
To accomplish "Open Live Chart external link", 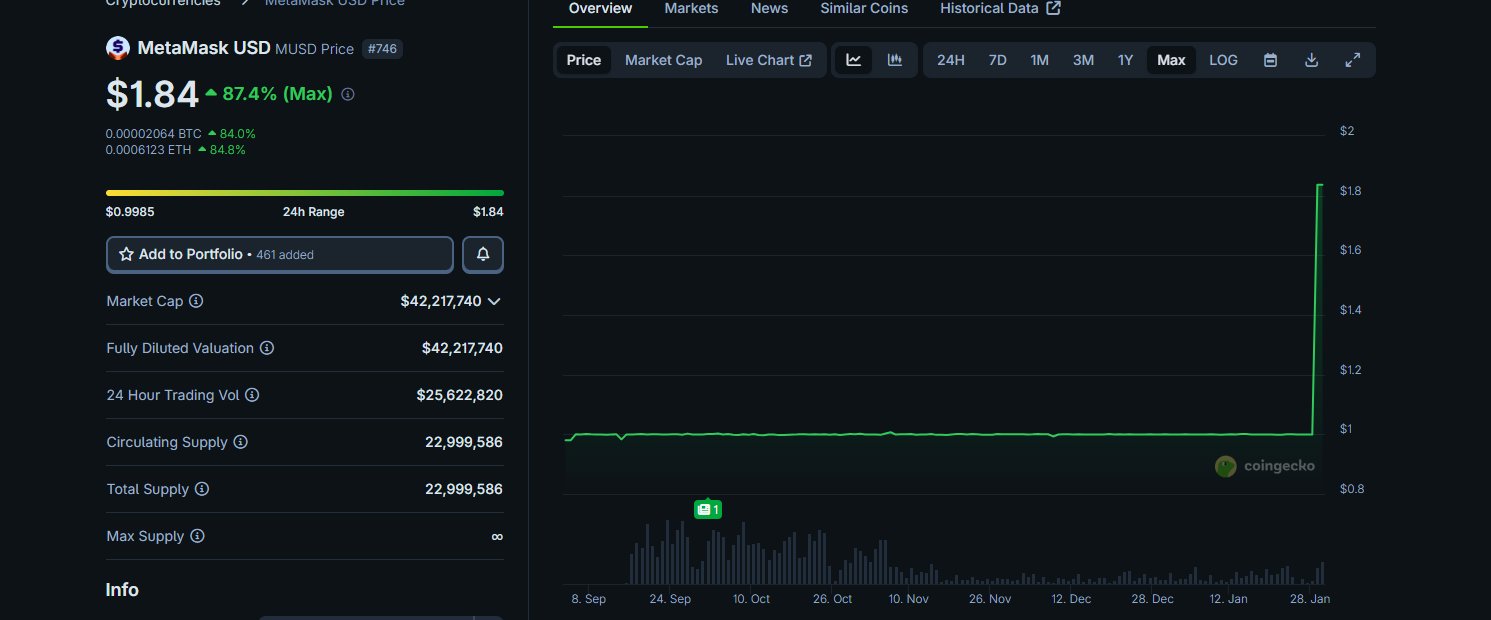I will 768,60.
